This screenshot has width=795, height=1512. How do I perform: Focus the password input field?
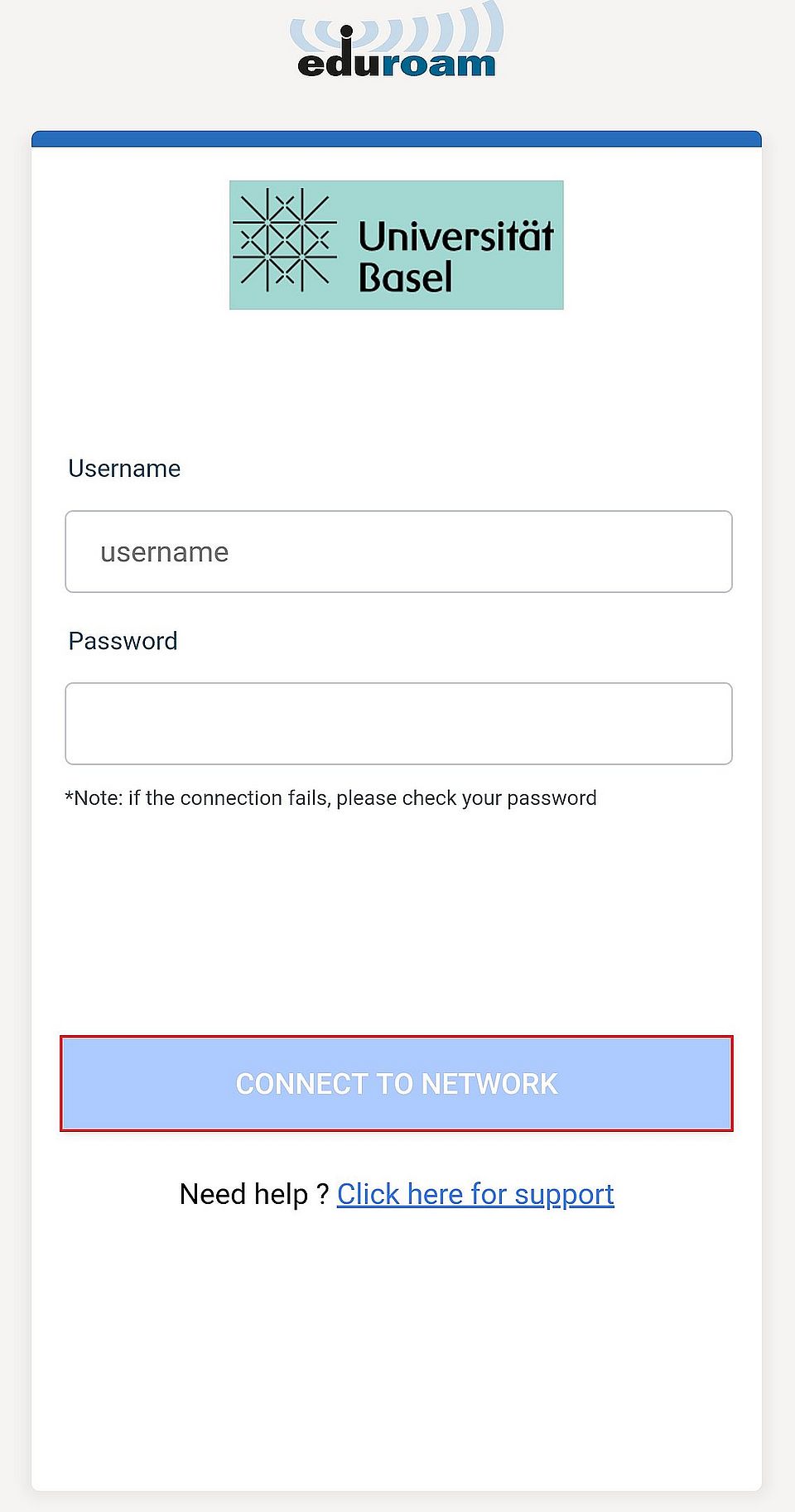[398, 724]
